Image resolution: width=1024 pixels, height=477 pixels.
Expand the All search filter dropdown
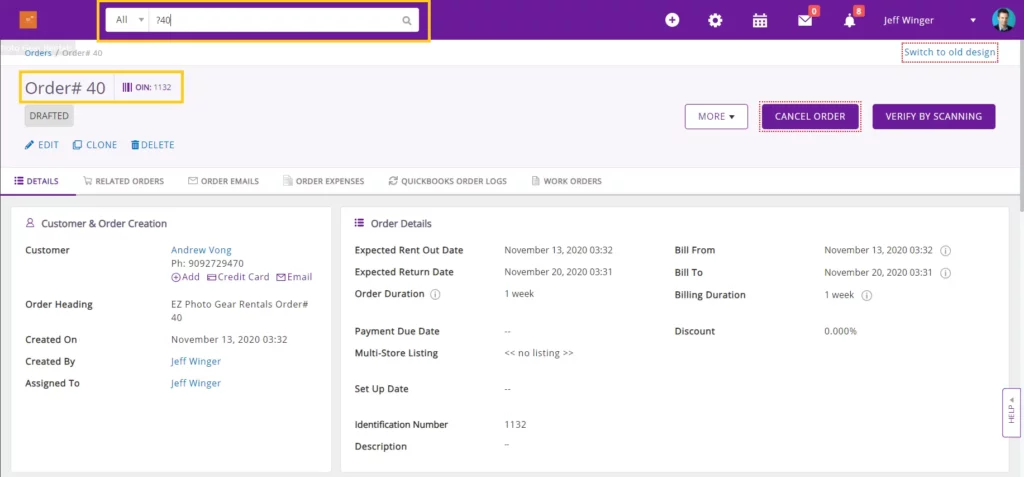click(128, 20)
